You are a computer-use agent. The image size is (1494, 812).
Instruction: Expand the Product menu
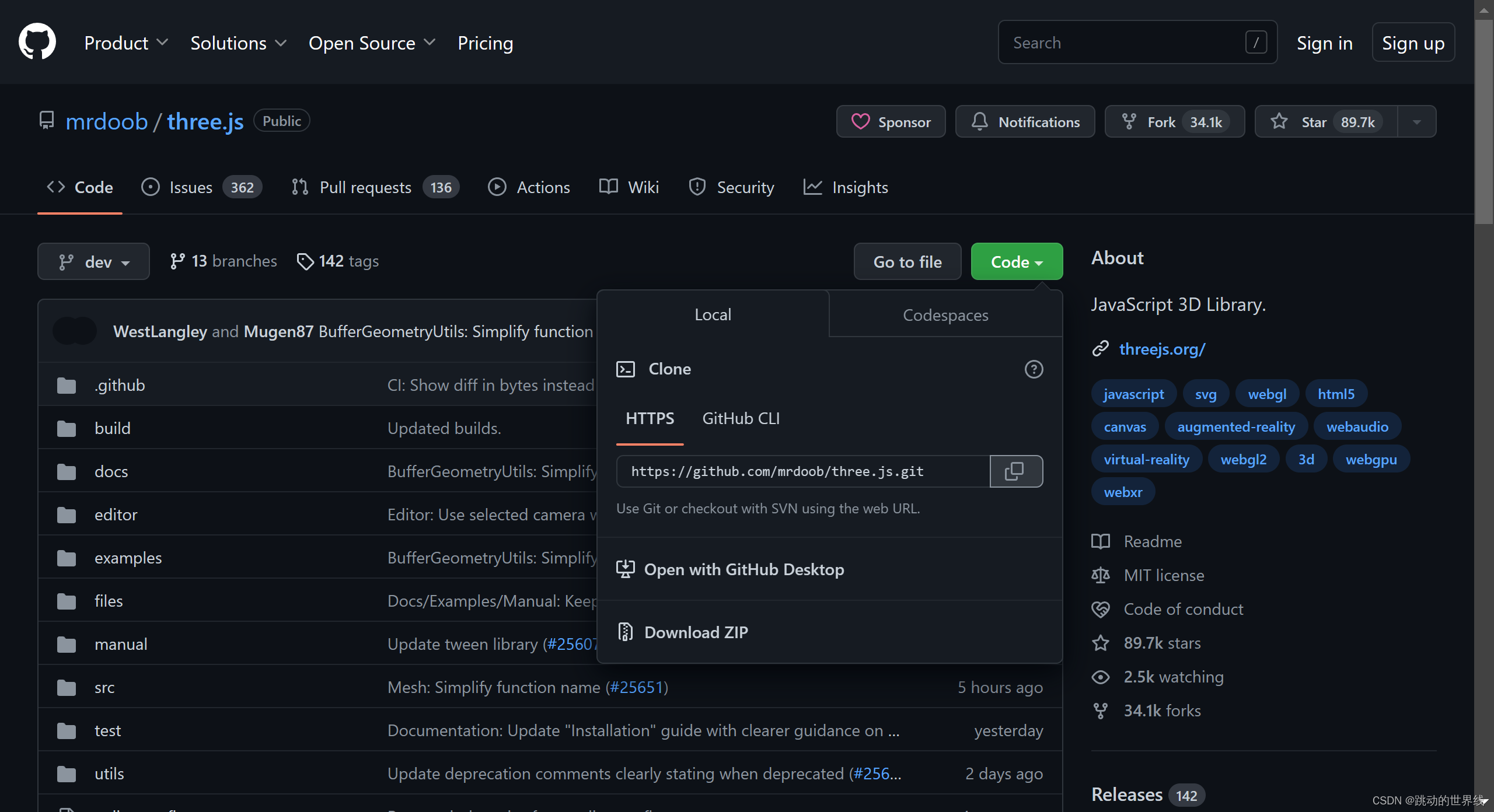pyautogui.click(x=126, y=43)
